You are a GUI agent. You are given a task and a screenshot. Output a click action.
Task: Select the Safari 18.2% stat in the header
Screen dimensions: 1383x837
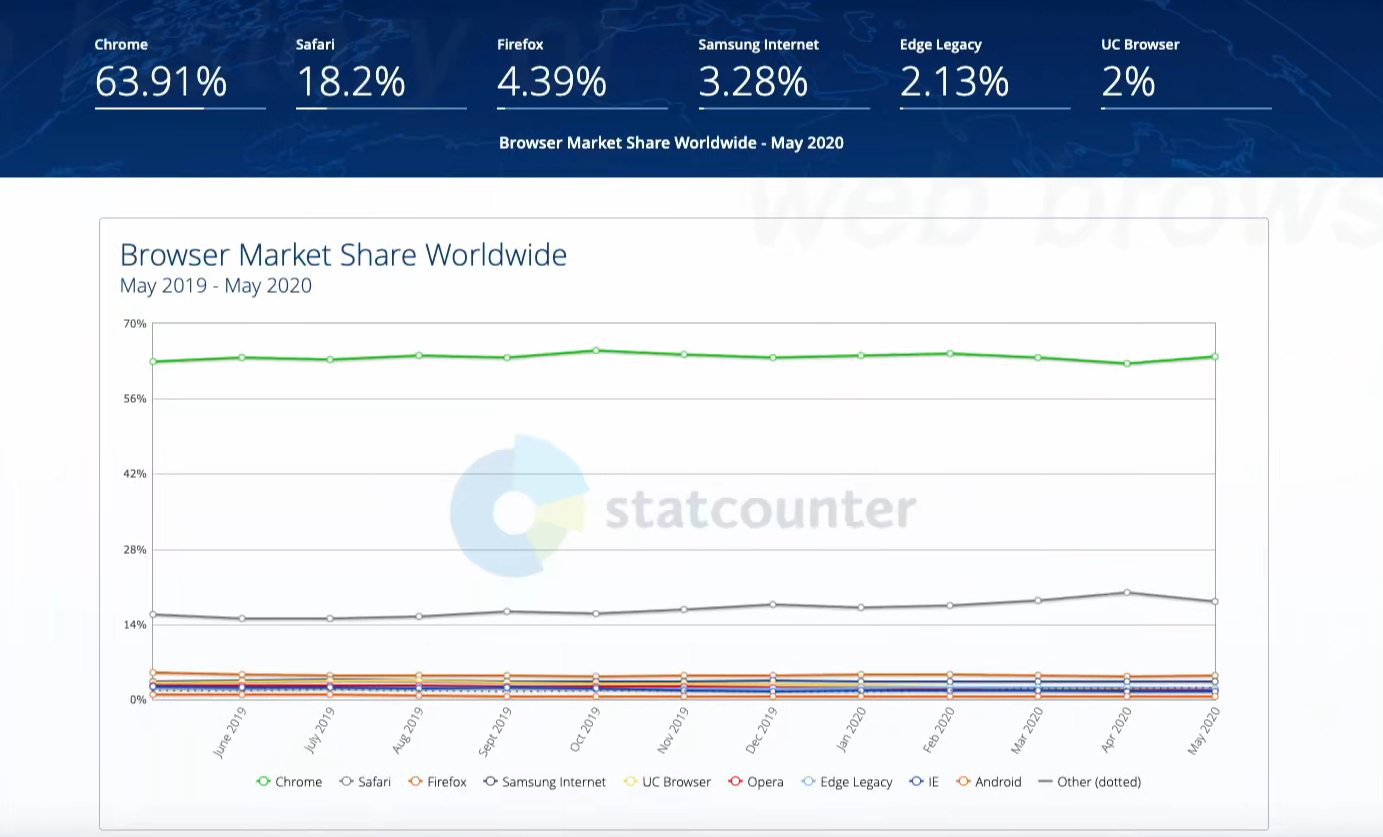[x=381, y=73]
